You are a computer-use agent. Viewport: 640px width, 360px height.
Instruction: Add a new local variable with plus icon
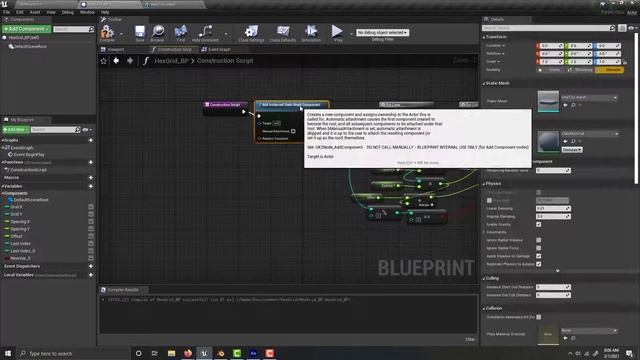[x=91, y=275]
